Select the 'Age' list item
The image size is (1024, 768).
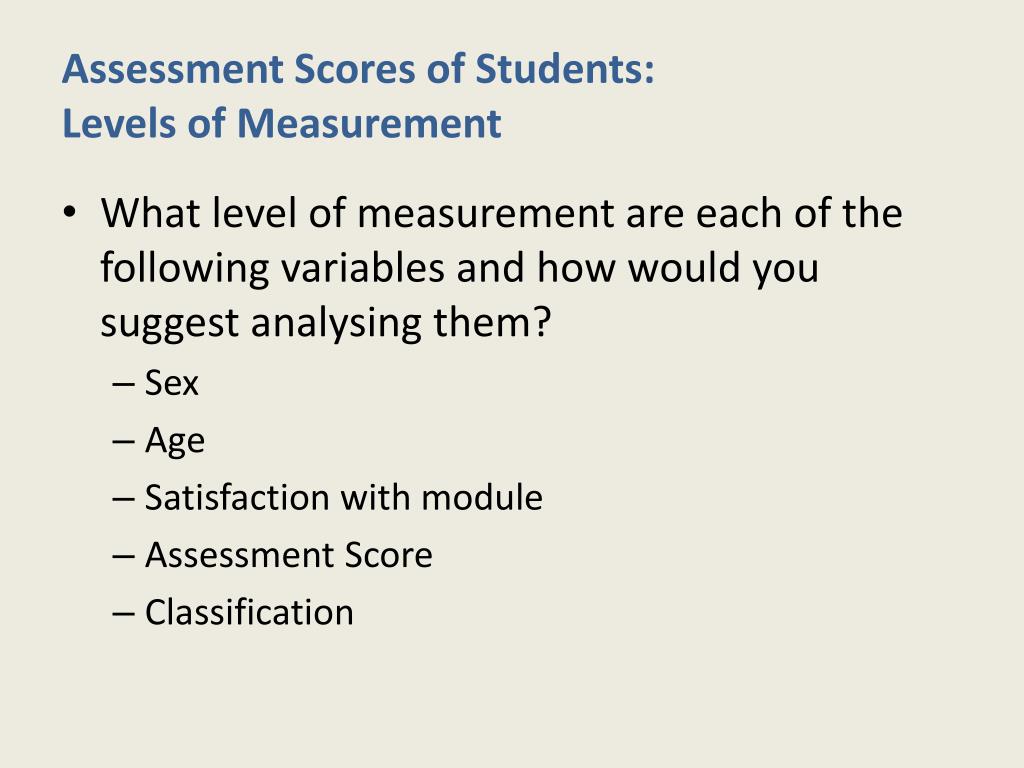(174, 441)
